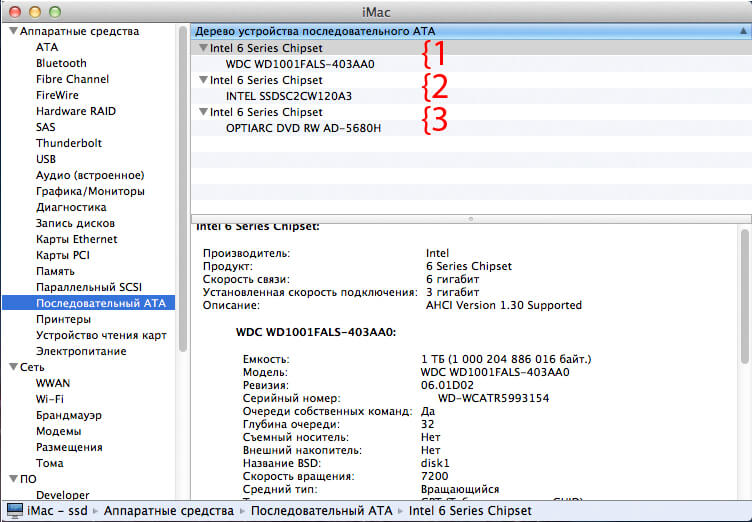
Task: Open Аудио (встроенное) entry
Action: (90, 175)
